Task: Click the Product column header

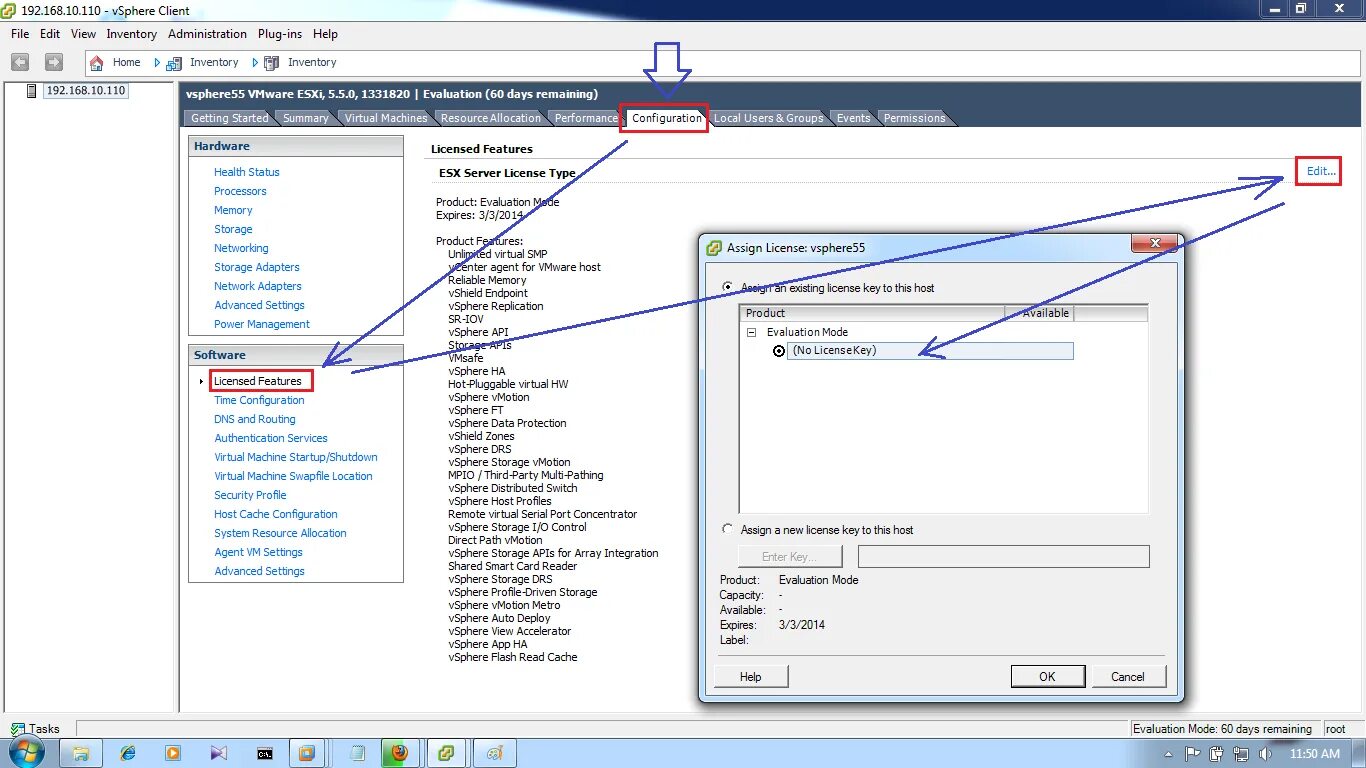Action: coord(872,313)
